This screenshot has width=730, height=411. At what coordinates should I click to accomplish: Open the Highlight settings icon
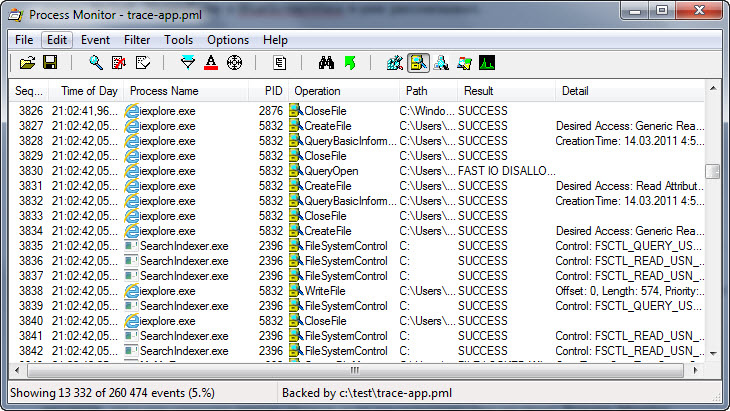click(x=211, y=62)
